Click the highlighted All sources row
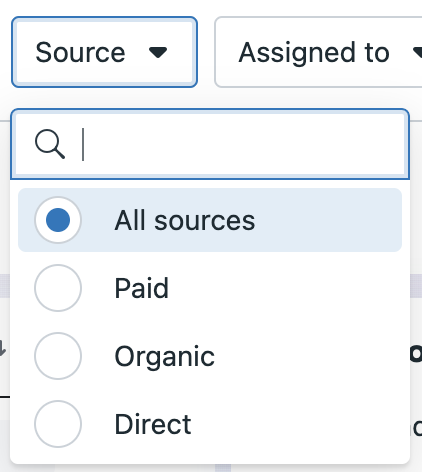The image size is (422, 472). [210, 220]
